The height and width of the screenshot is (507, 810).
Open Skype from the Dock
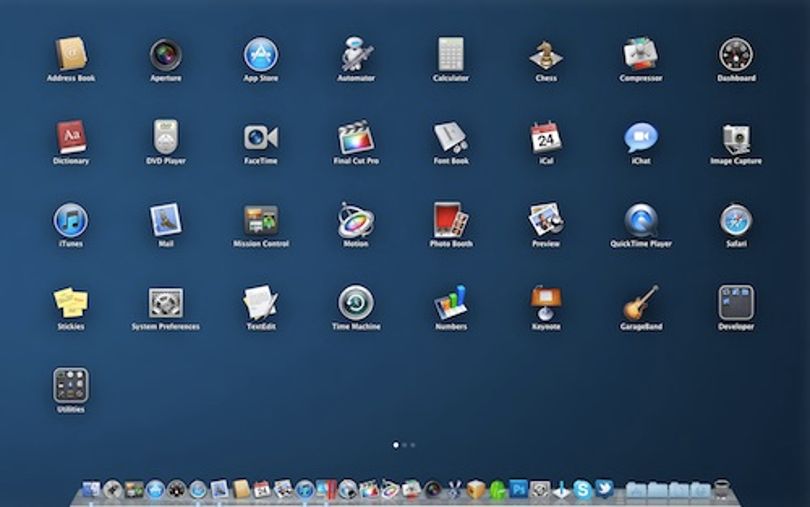click(x=583, y=489)
